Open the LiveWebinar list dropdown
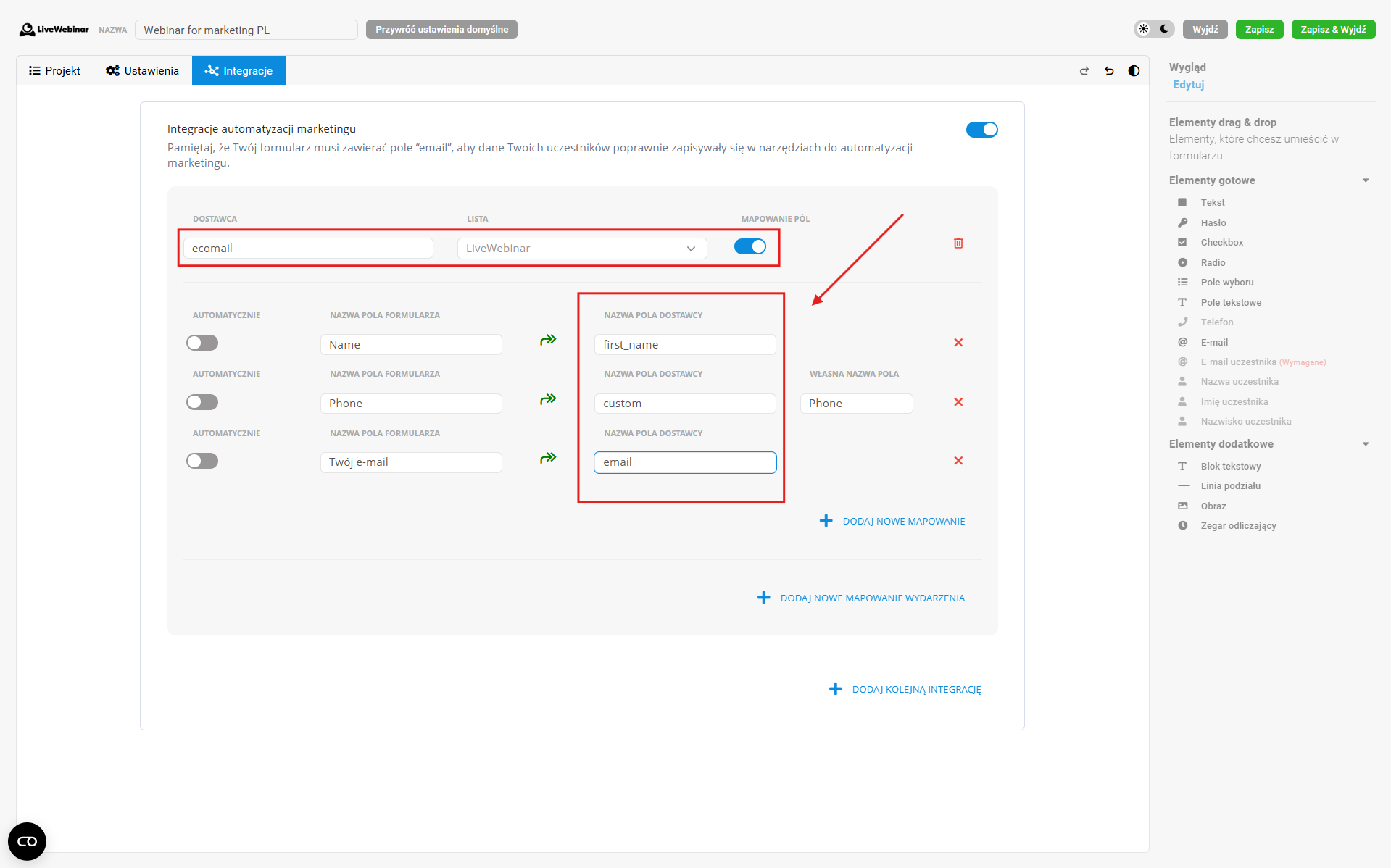 click(x=581, y=249)
